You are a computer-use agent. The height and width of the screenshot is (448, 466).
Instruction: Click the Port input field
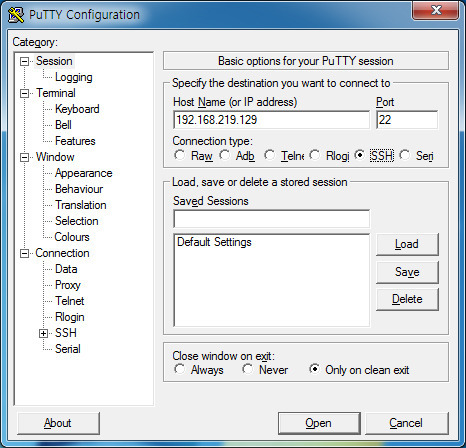(x=407, y=120)
